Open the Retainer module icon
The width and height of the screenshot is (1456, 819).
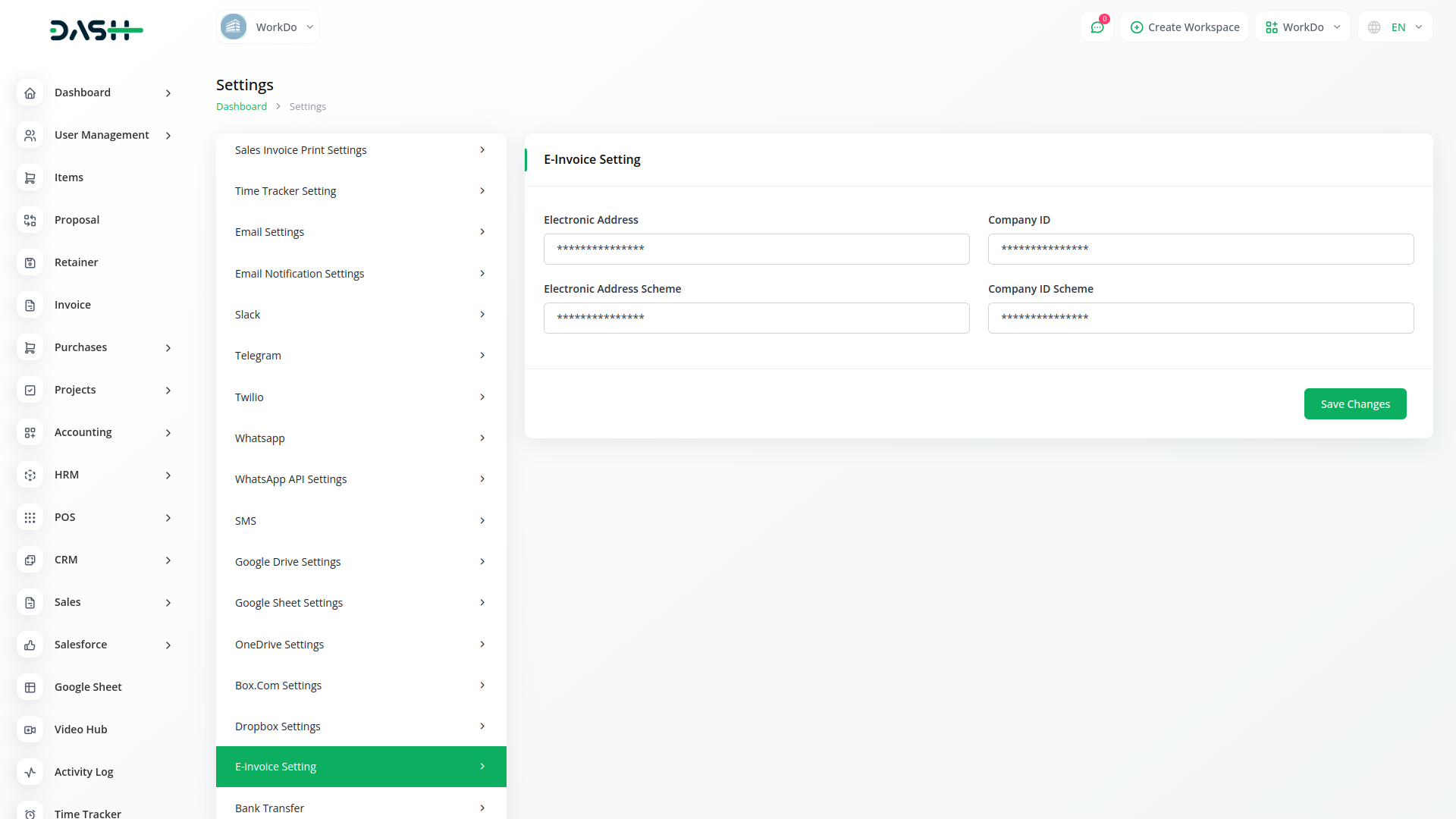click(x=30, y=262)
